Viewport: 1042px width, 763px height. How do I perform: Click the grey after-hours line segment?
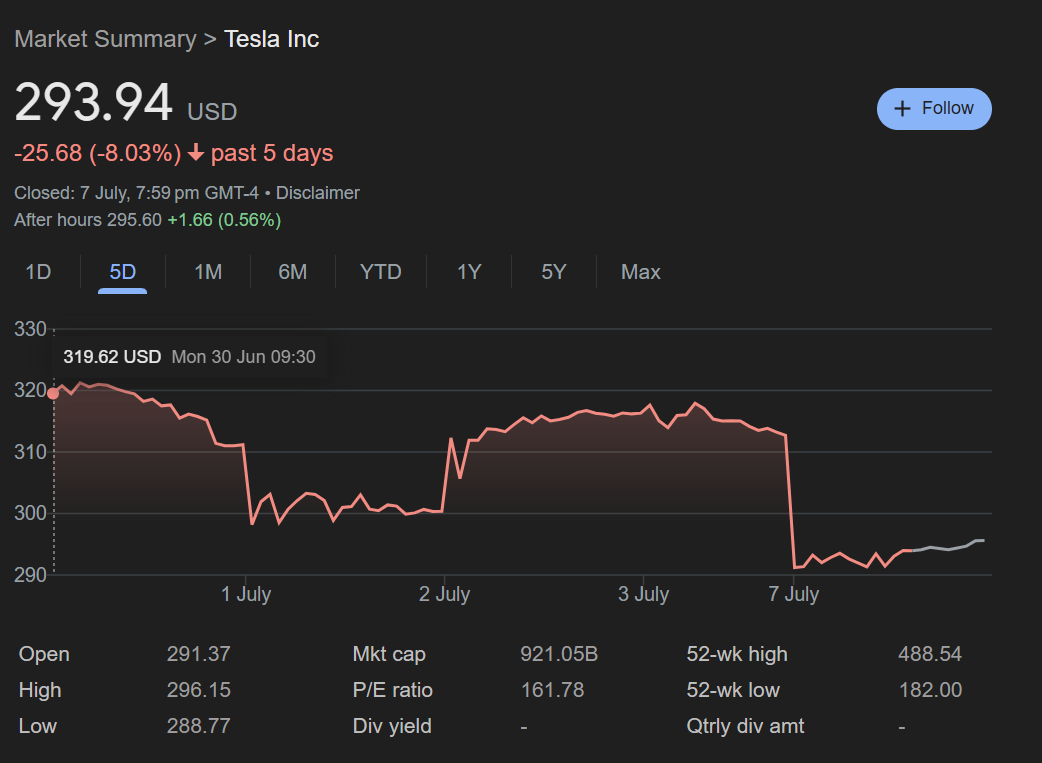tap(949, 547)
